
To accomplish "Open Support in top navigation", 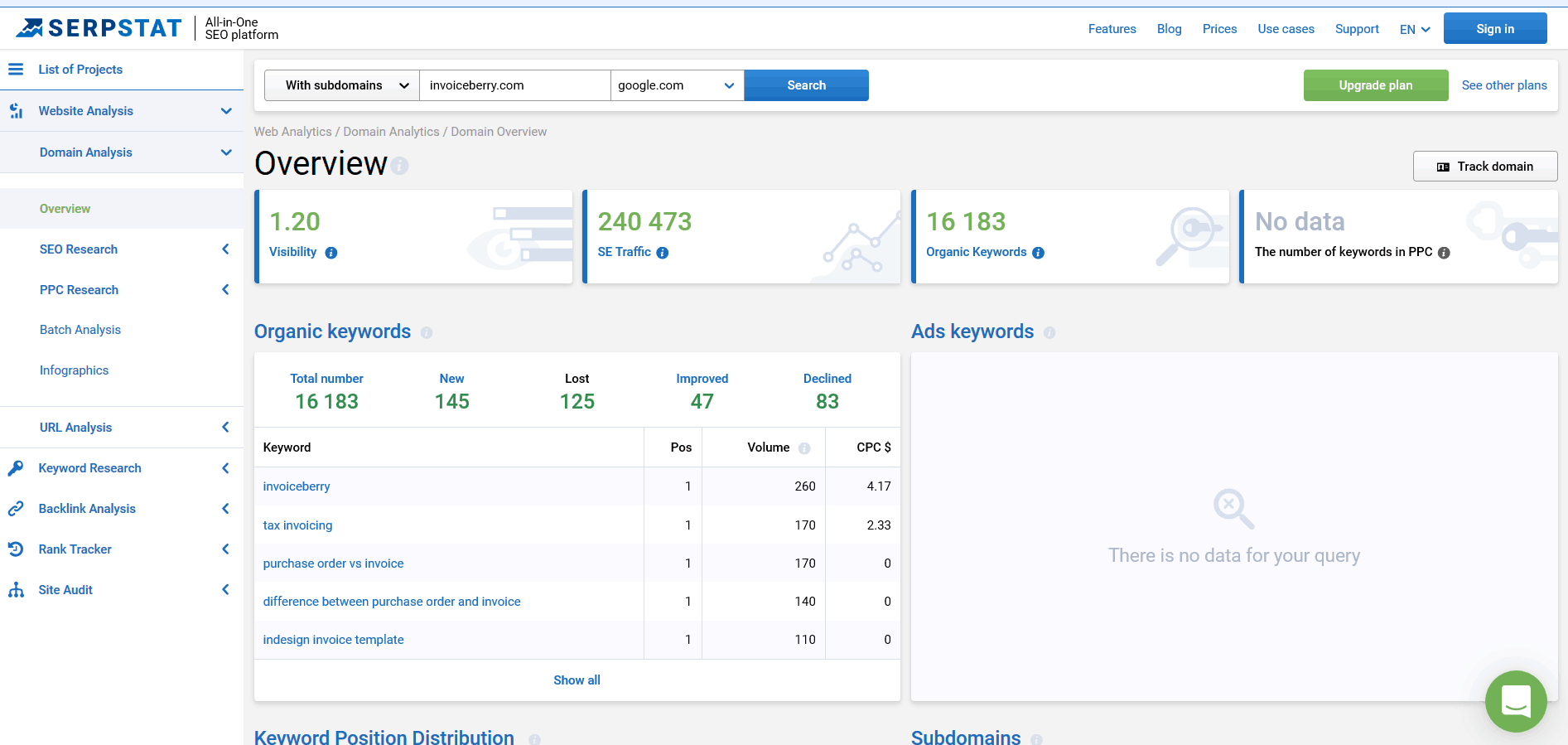I will (x=1357, y=29).
